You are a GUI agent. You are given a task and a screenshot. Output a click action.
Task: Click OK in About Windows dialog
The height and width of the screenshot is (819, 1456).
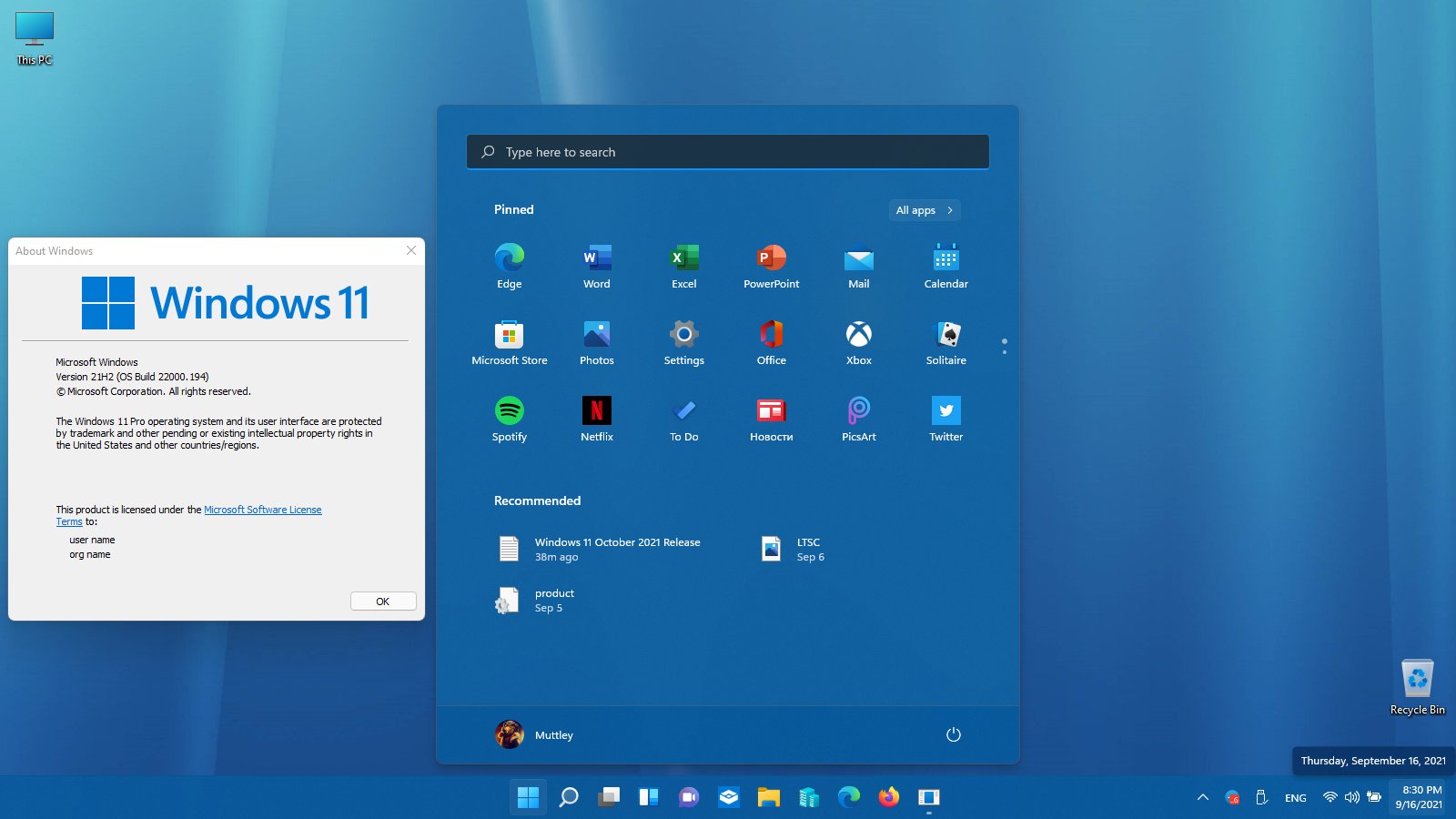(383, 602)
